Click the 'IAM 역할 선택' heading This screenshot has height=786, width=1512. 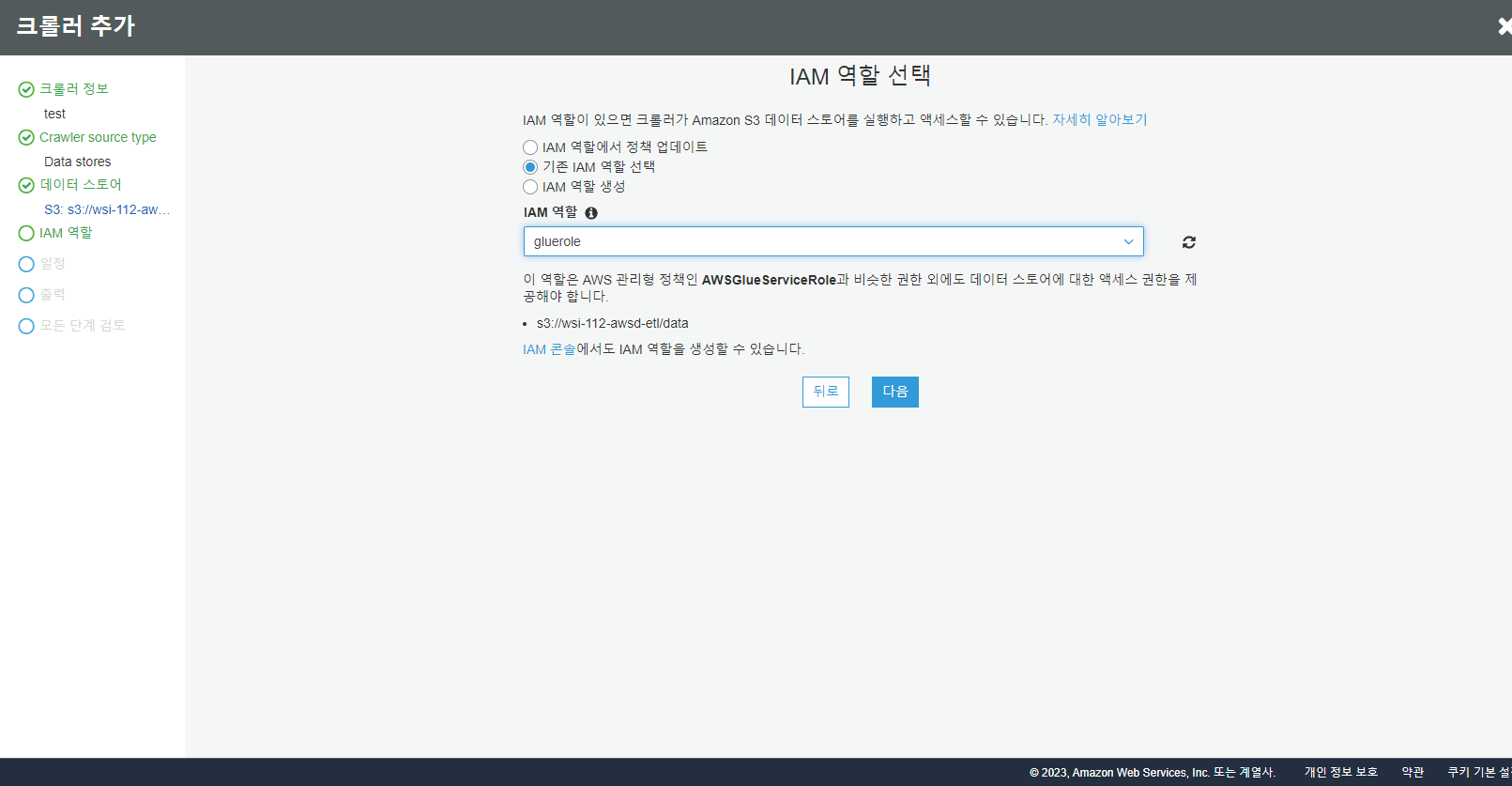pyautogui.click(x=860, y=75)
